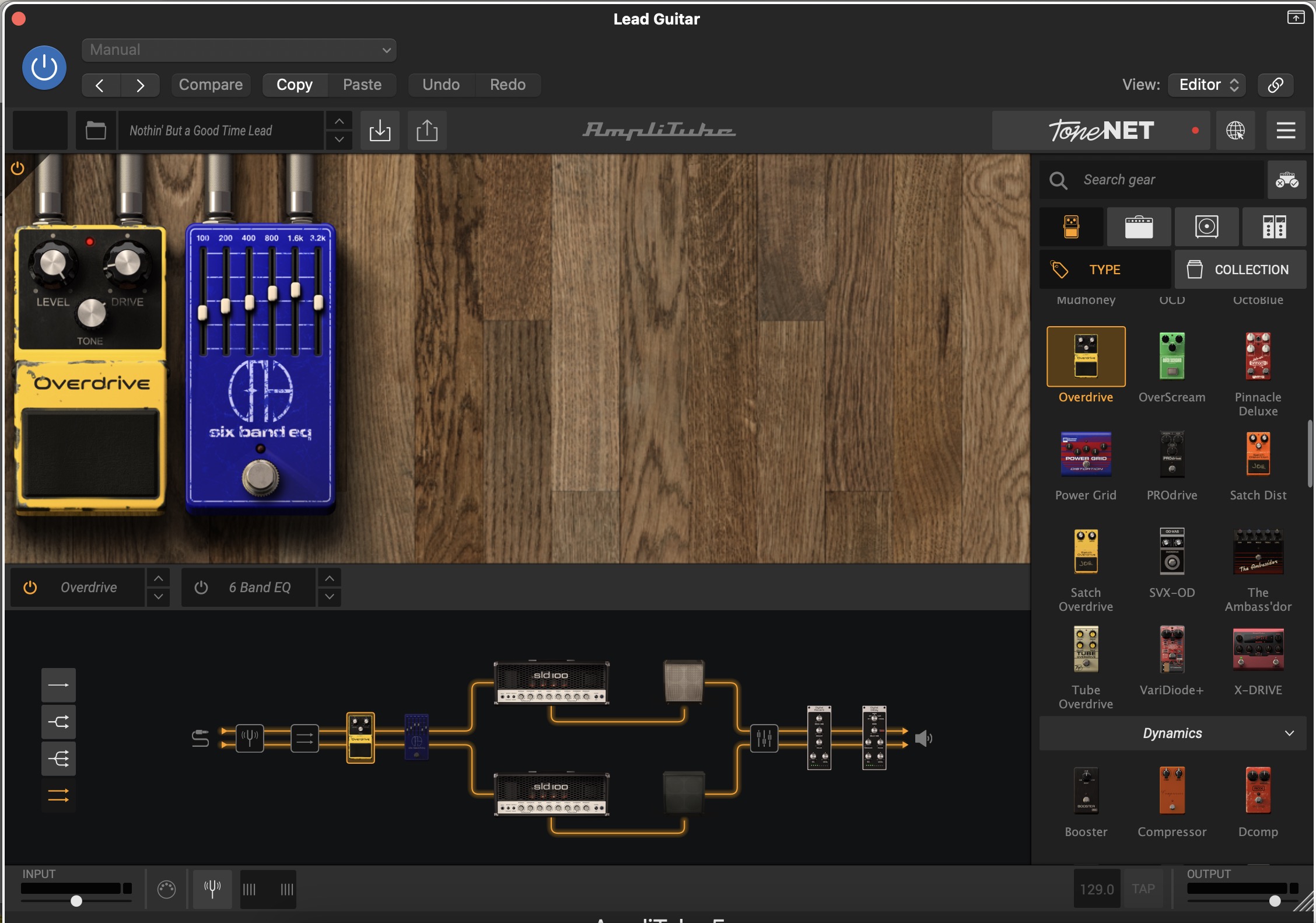Select the Tube Overdrive pedal
Viewport: 1316px width, 923px height.
(1086, 667)
